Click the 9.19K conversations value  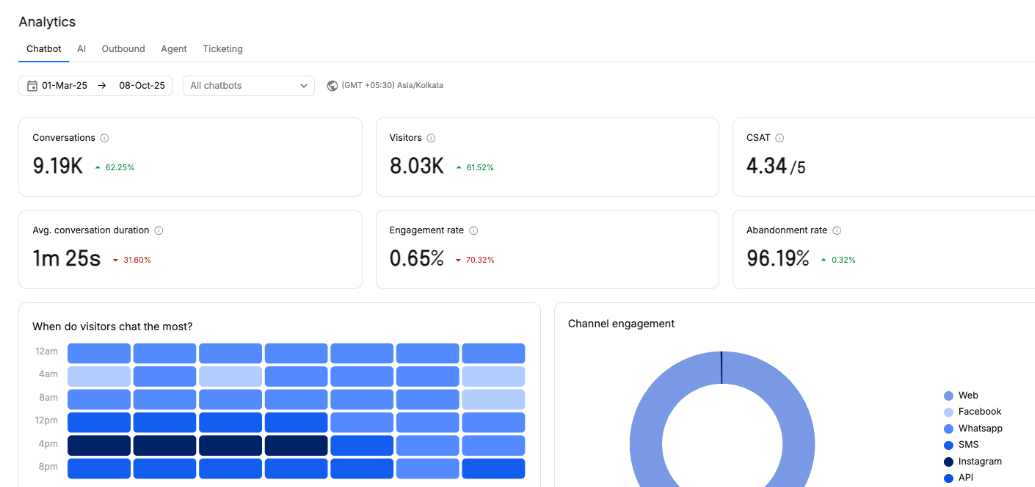point(58,166)
